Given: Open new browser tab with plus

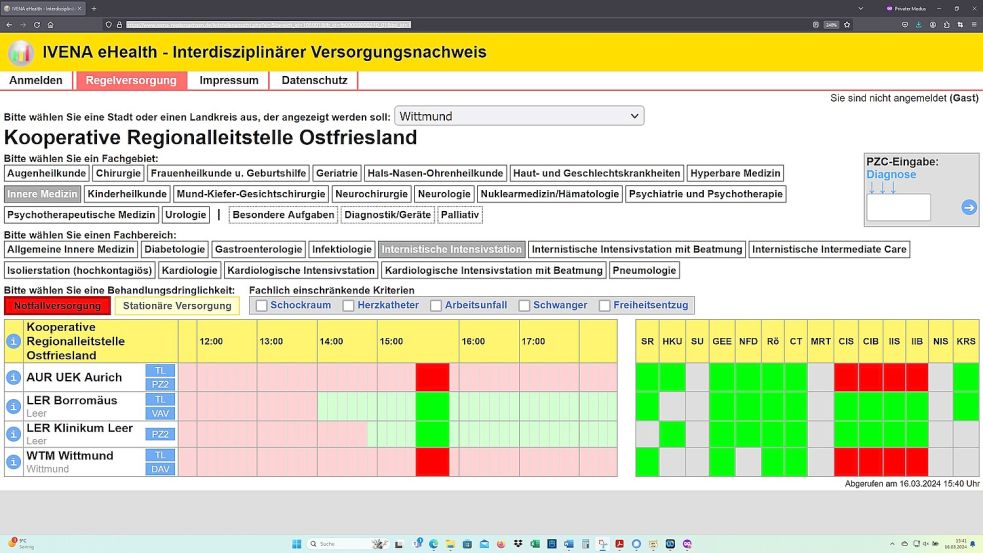Looking at the screenshot, I should (93, 8).
